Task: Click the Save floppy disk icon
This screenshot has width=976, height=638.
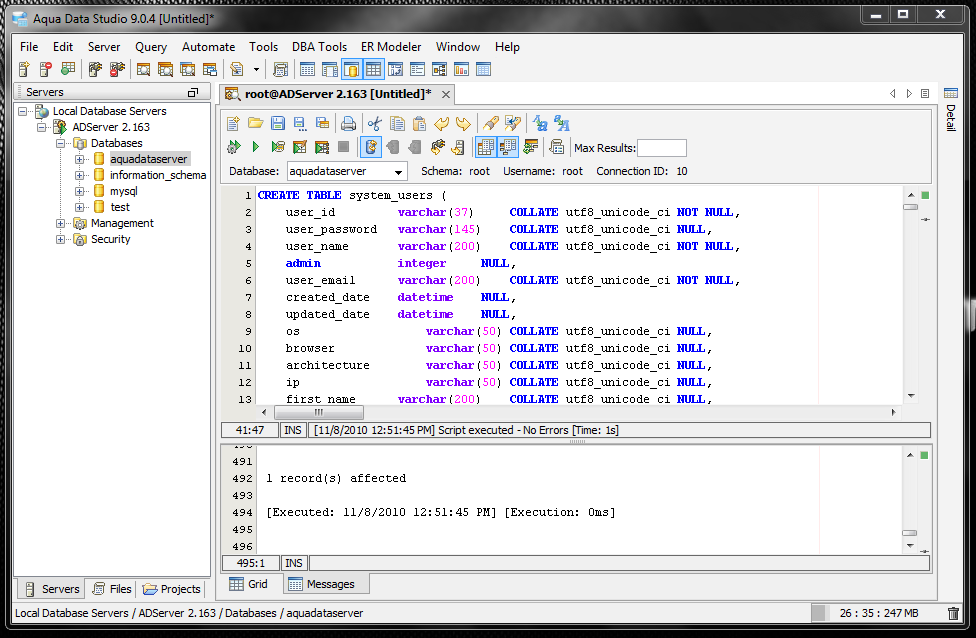Action: [278, 124]
